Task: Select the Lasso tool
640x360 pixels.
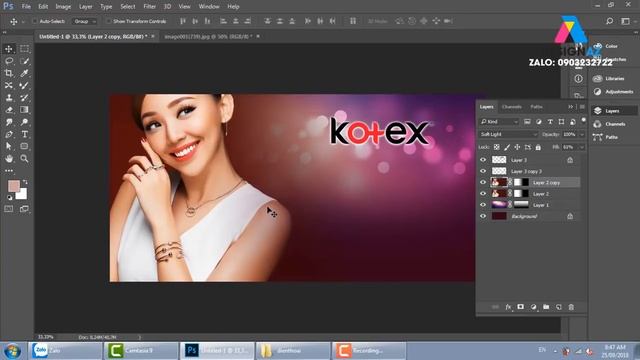Action: 9,61
